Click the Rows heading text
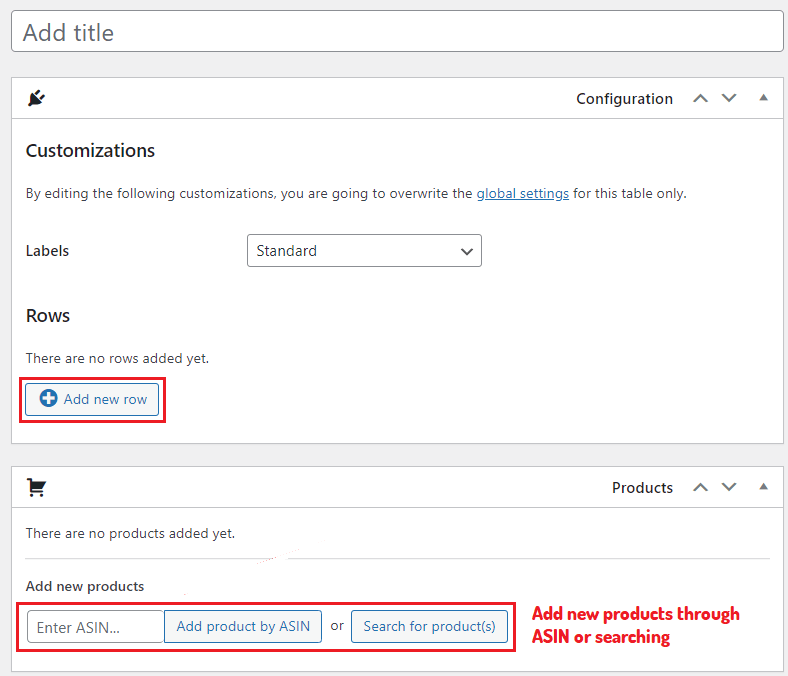The height and width of the screenshot is (676, 788). coord(48,316)
